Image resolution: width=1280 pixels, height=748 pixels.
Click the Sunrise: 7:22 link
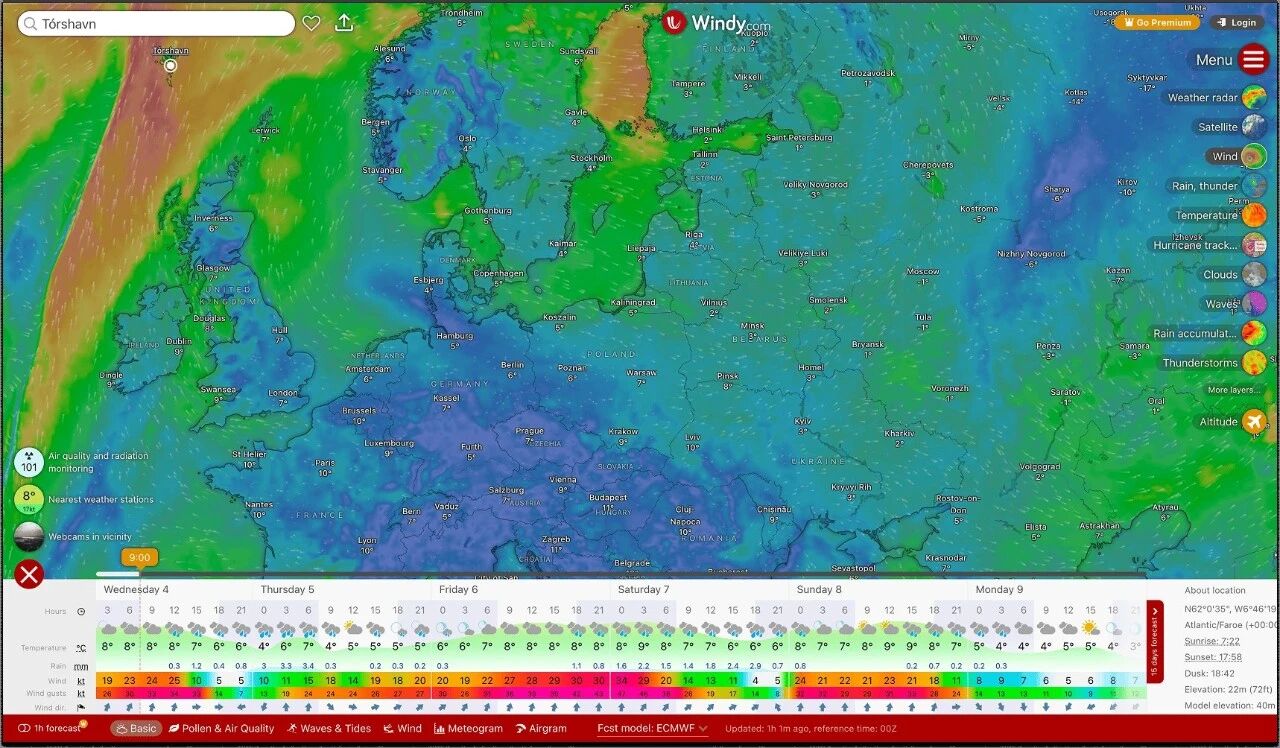click(x=1213, y=641)
